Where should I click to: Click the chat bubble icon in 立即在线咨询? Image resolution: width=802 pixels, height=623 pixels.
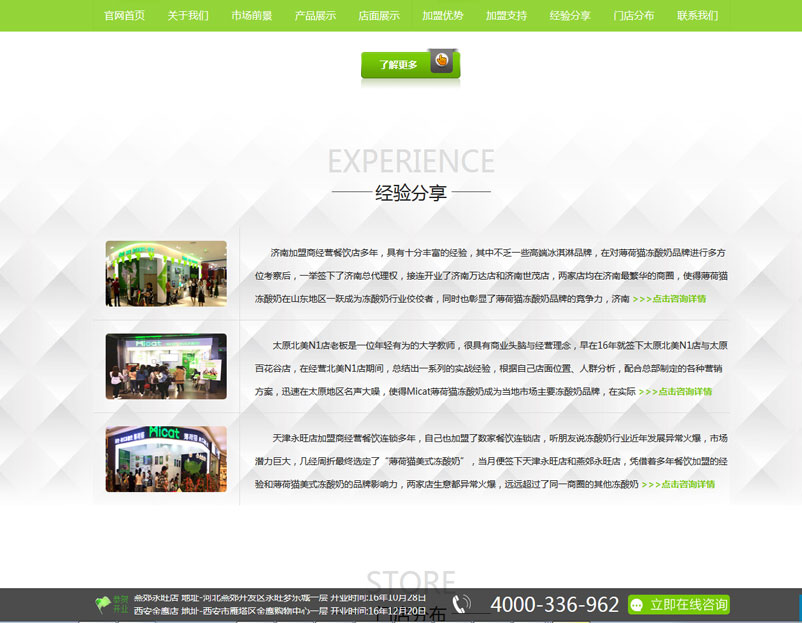click(637, 605)
